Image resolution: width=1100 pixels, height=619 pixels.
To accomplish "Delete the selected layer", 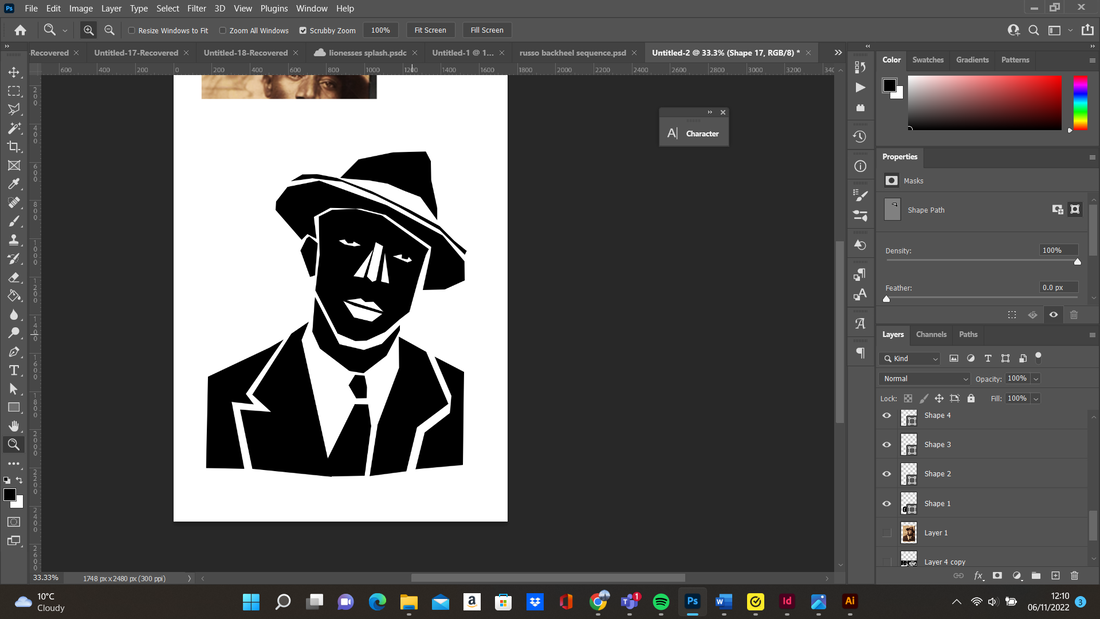I will point(1075,575).
